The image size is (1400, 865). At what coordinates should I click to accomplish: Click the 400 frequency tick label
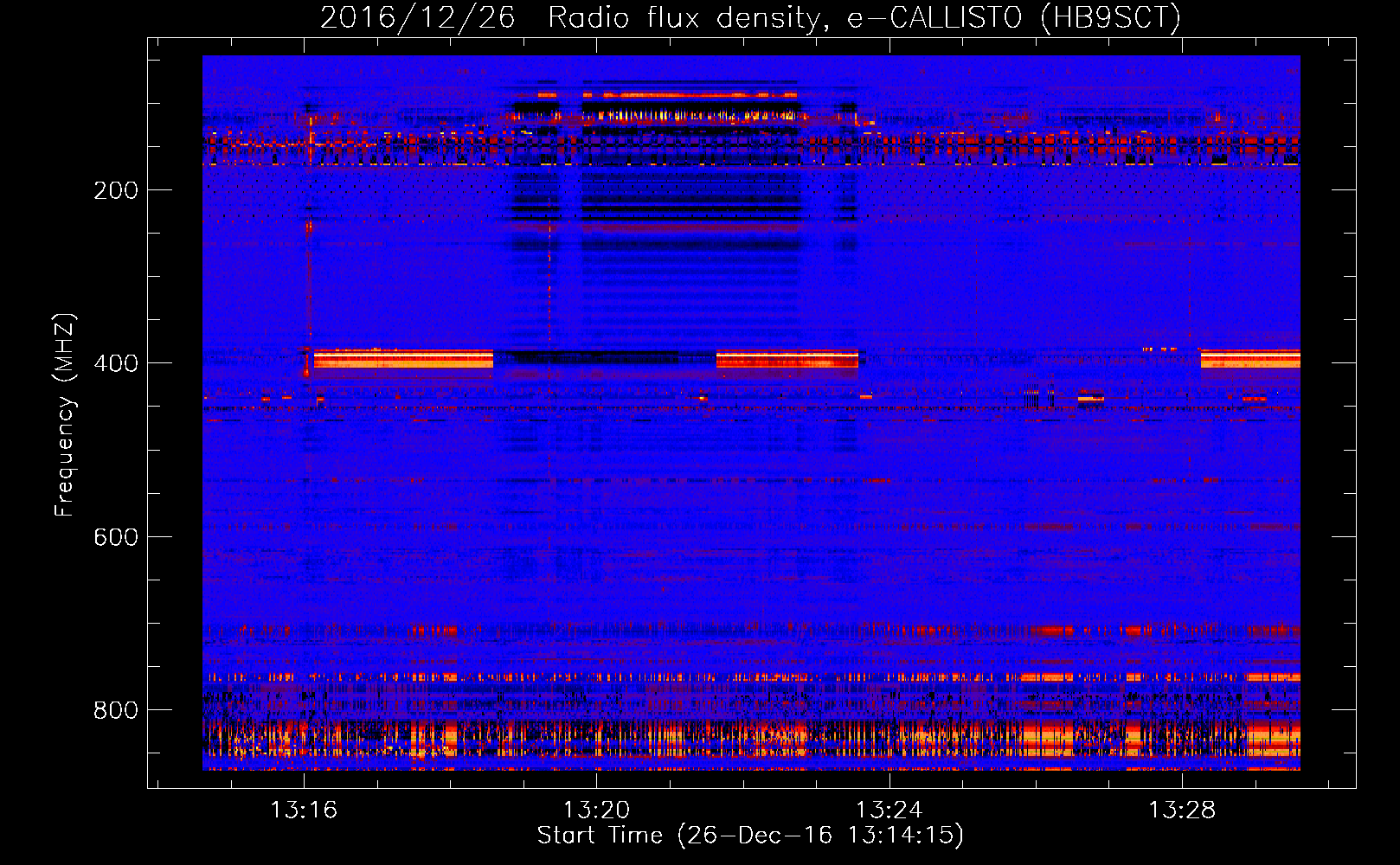[x=116, y=363]
